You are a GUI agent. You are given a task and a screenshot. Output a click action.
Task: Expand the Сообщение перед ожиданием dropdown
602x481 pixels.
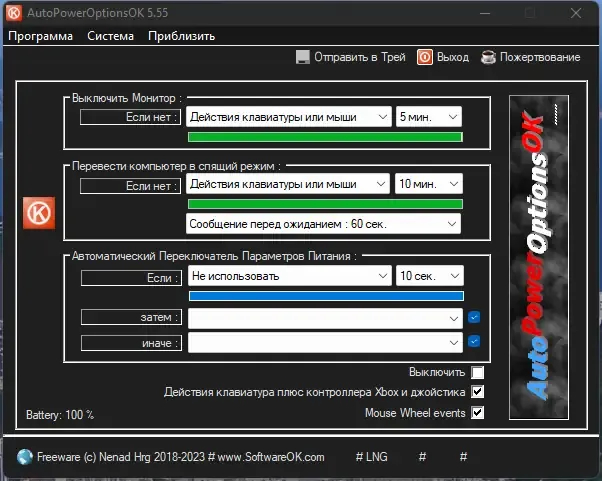coord(323,224)
